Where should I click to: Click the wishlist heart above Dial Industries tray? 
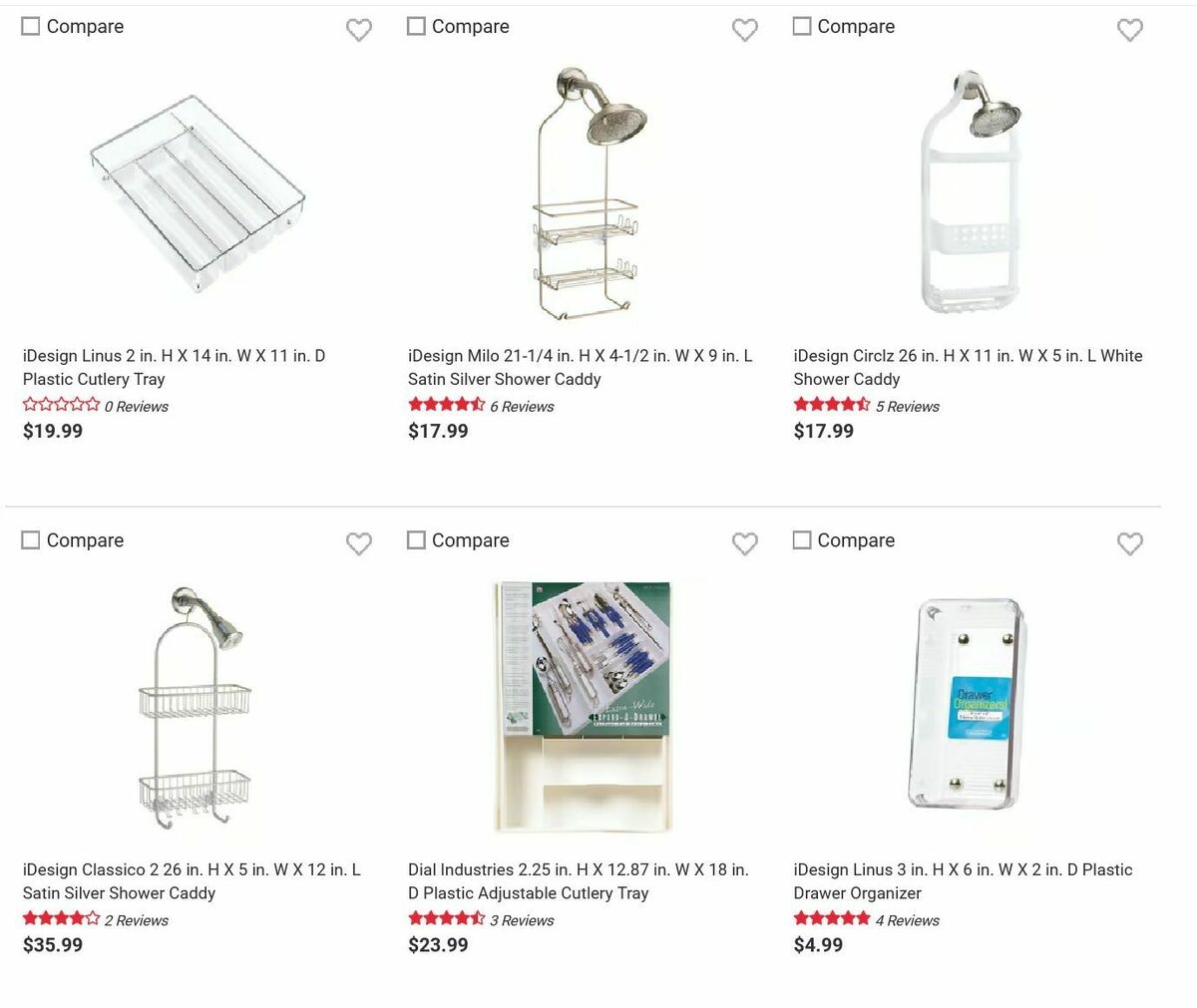coord(744,544)
